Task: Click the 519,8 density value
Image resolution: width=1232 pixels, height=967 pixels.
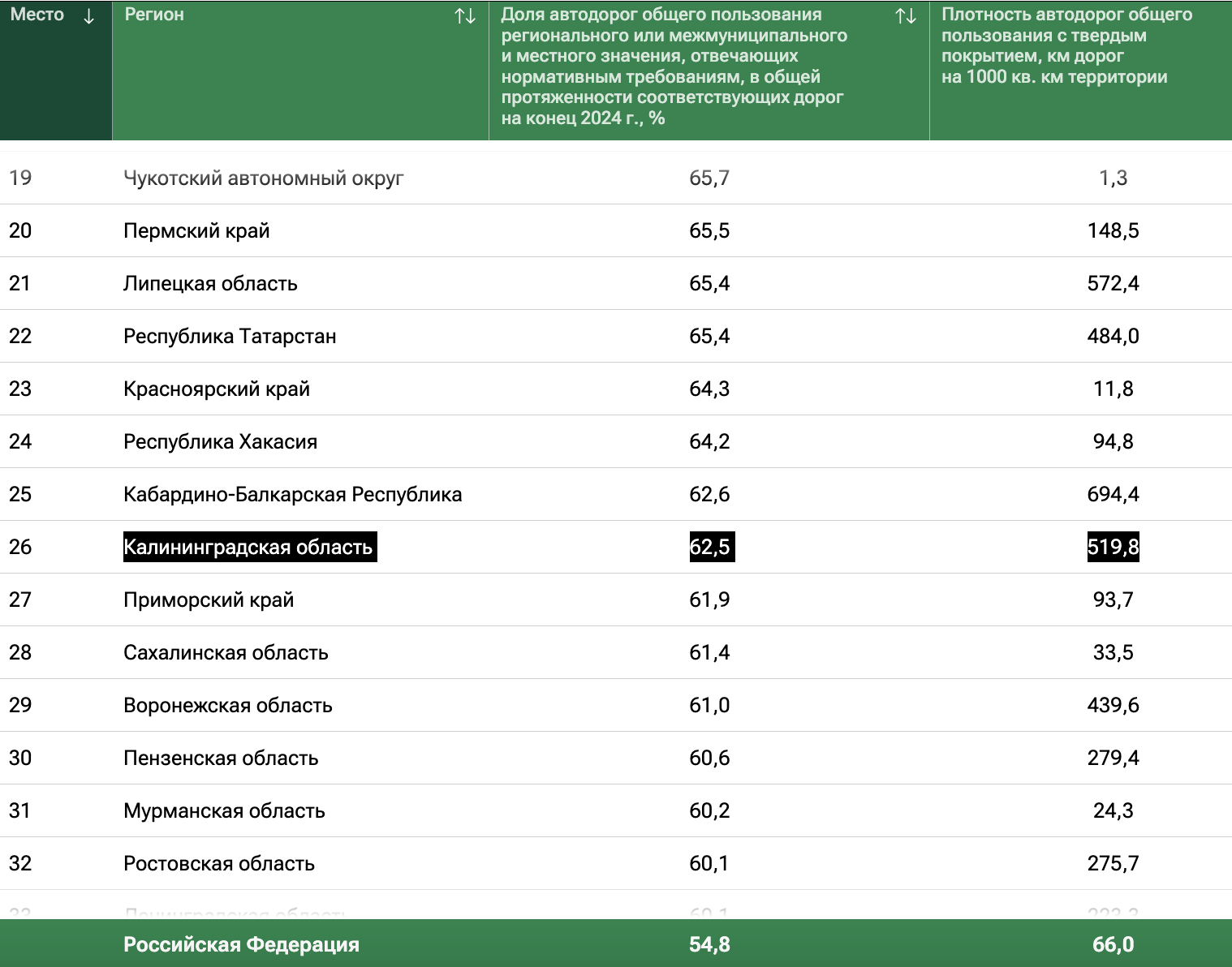Action: (x=1113, y=547)
